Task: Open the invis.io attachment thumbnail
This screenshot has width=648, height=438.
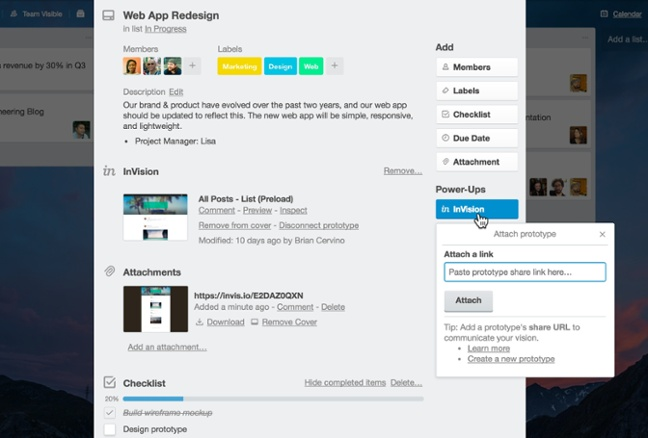Action: (155, 309)
